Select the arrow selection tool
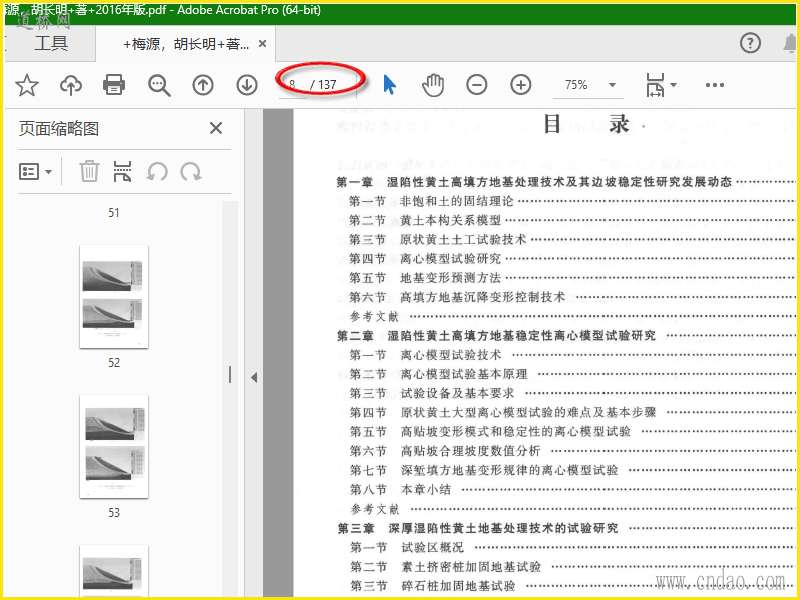The image size is (800, 600). tap(389, 85)
